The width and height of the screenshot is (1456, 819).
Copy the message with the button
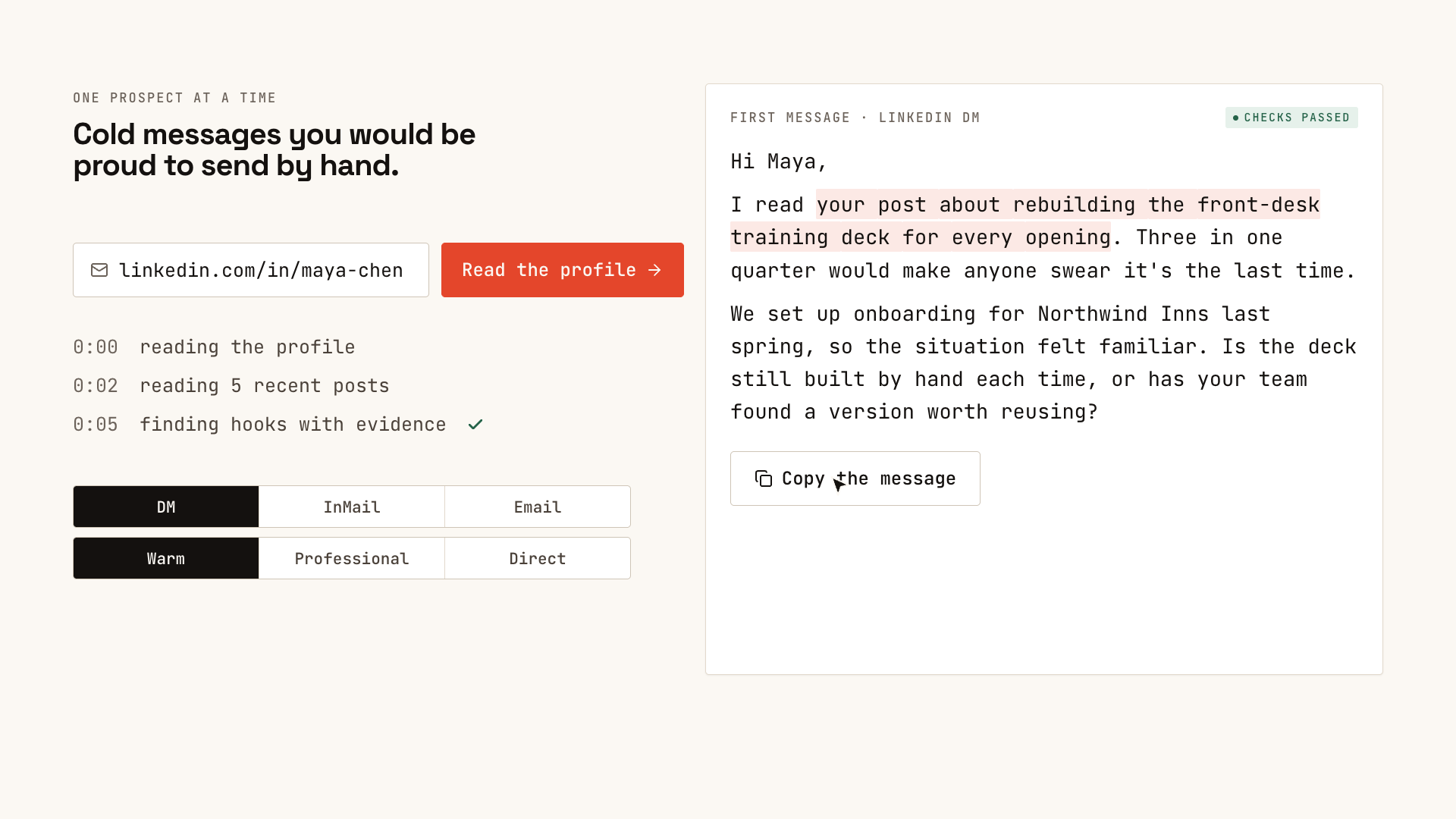coord(855,479)
